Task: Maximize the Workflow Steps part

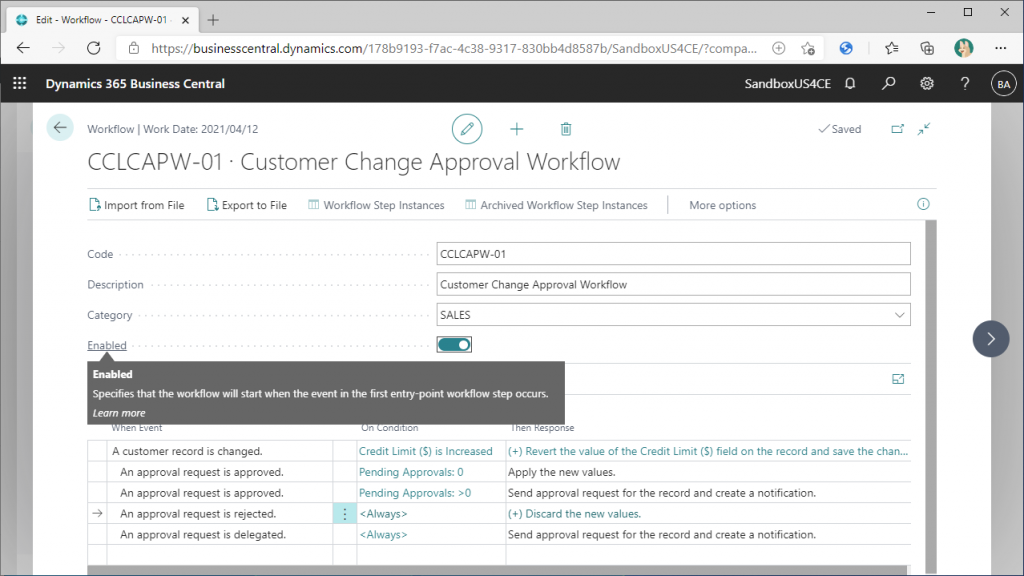Action: 898,379
